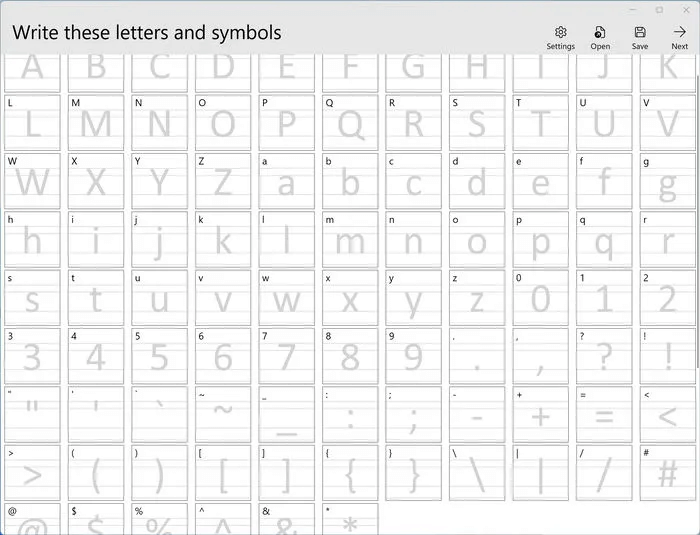
Task: Select the colon symbol cell
Action: [x=350, y=414]
